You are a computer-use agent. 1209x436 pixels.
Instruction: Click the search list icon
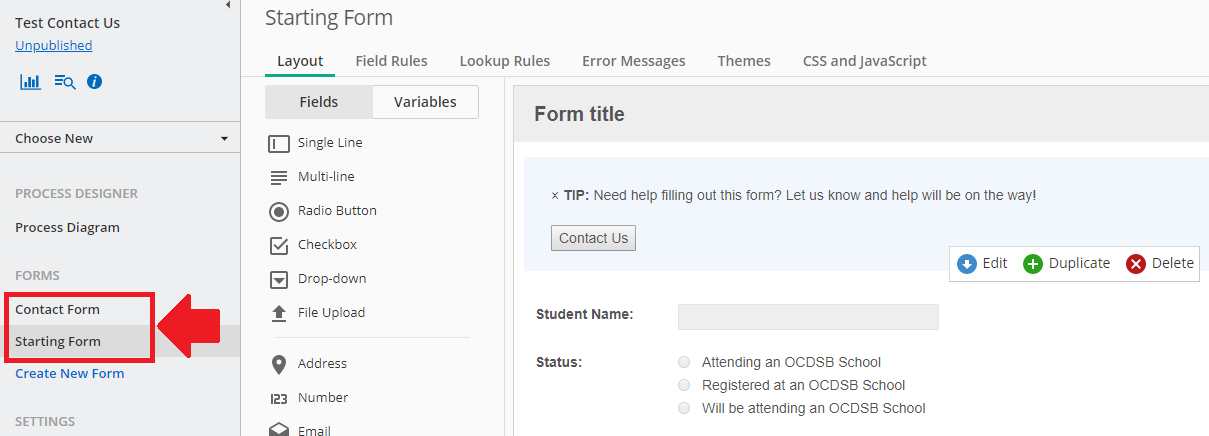[65, 82]
